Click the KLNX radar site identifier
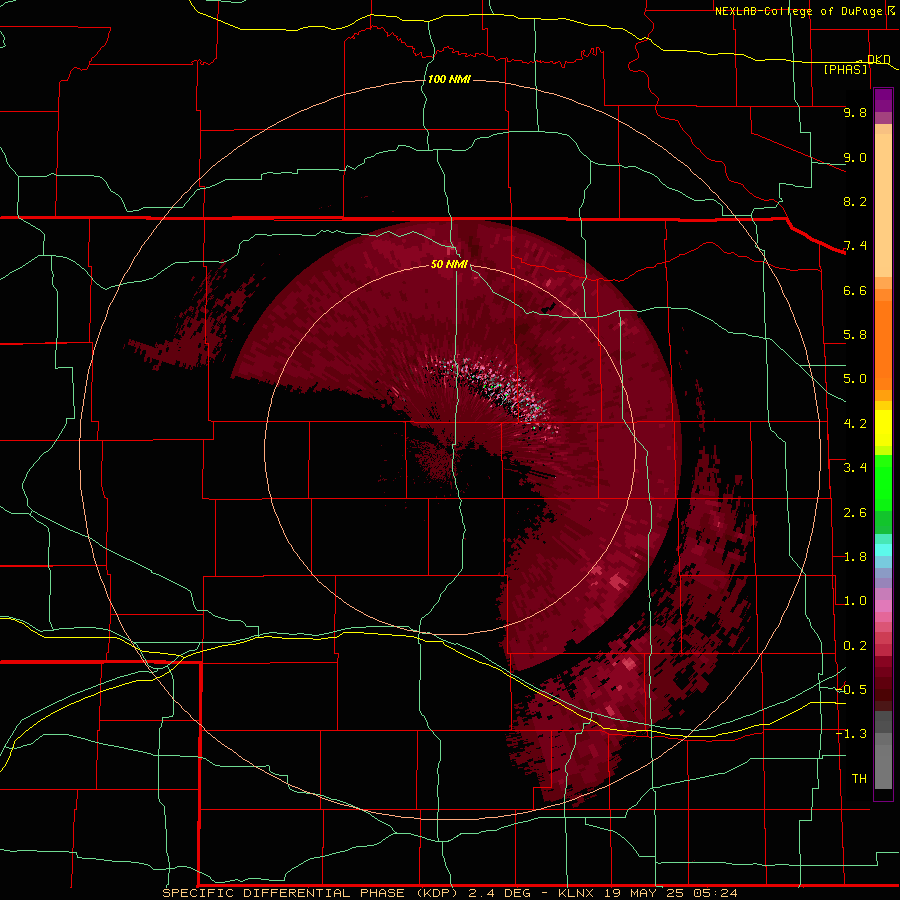The height and width of the screenshot is (900, 900). coord(577,893)
